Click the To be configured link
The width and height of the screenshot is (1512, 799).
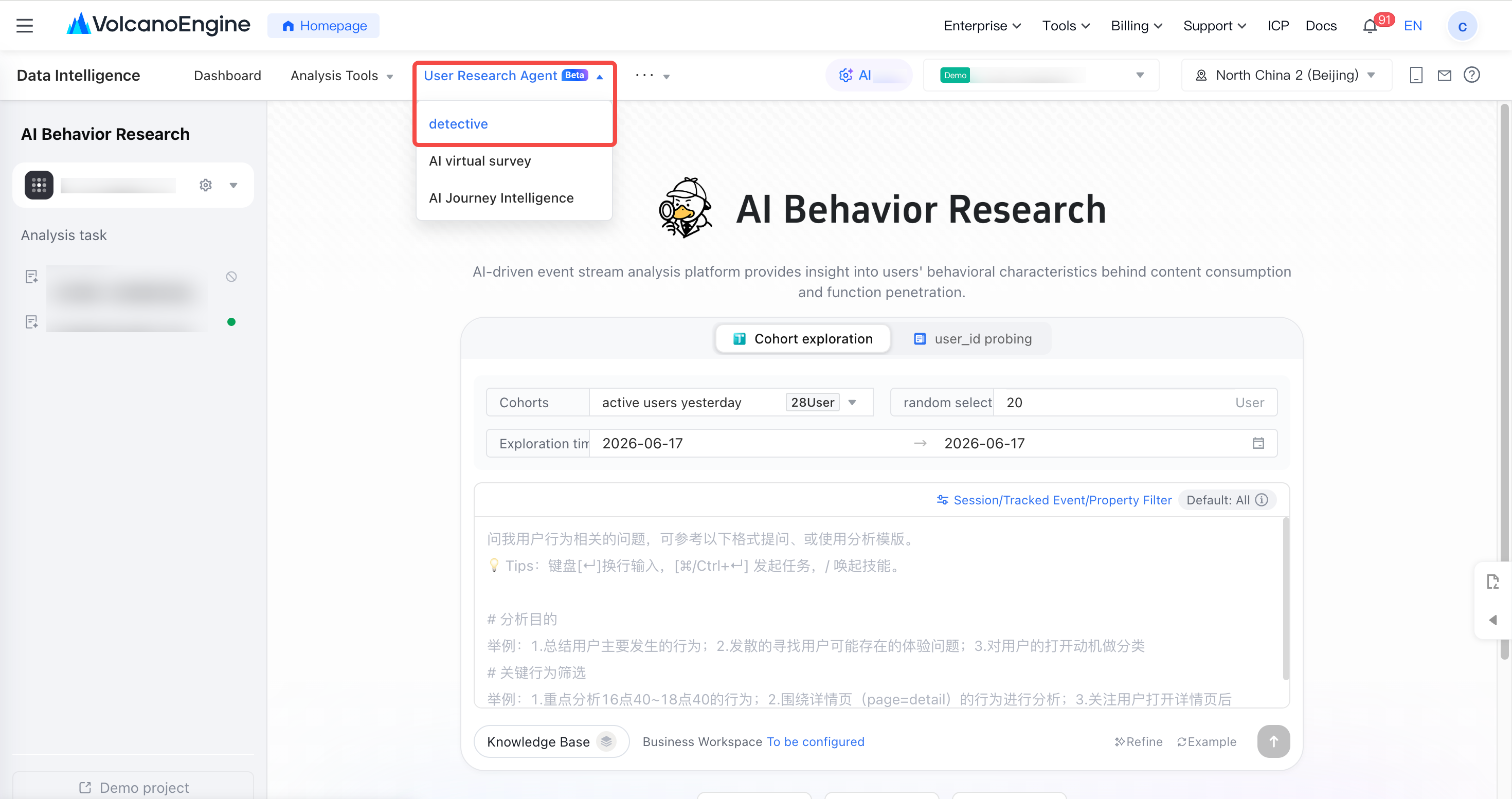tap(815, 741)
